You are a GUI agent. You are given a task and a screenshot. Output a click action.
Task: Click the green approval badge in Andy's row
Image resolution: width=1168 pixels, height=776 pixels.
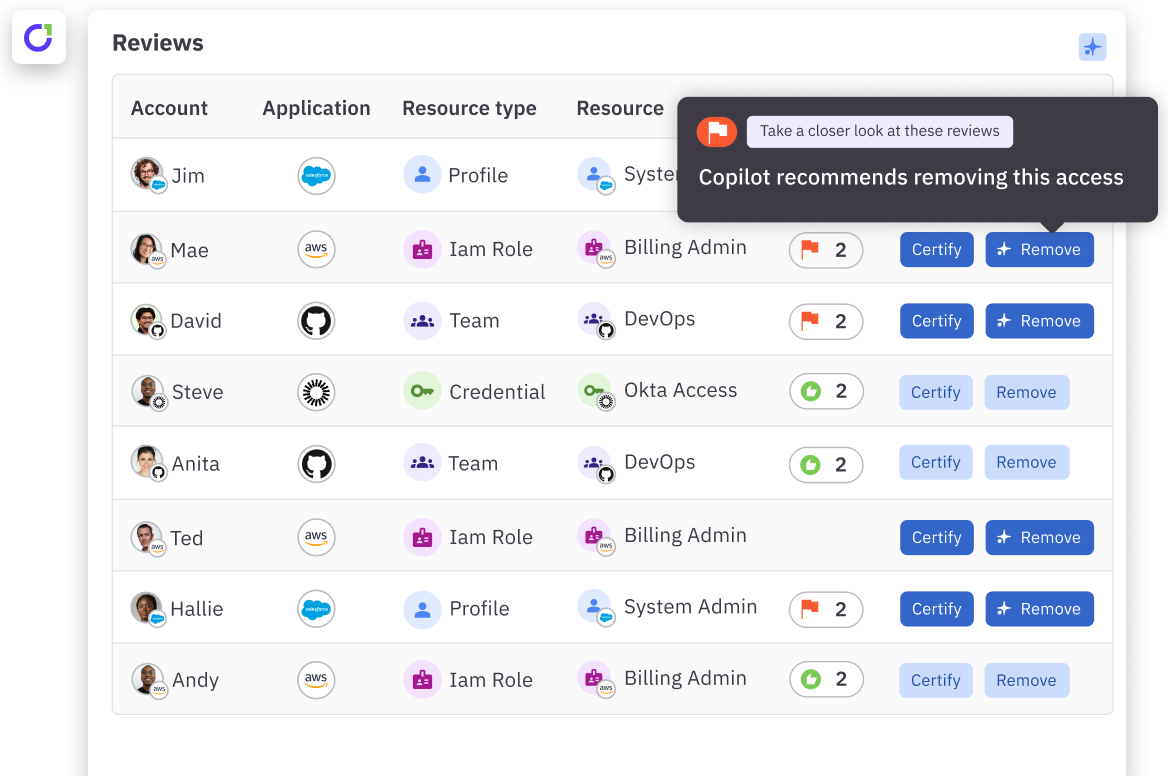point(826,679)
